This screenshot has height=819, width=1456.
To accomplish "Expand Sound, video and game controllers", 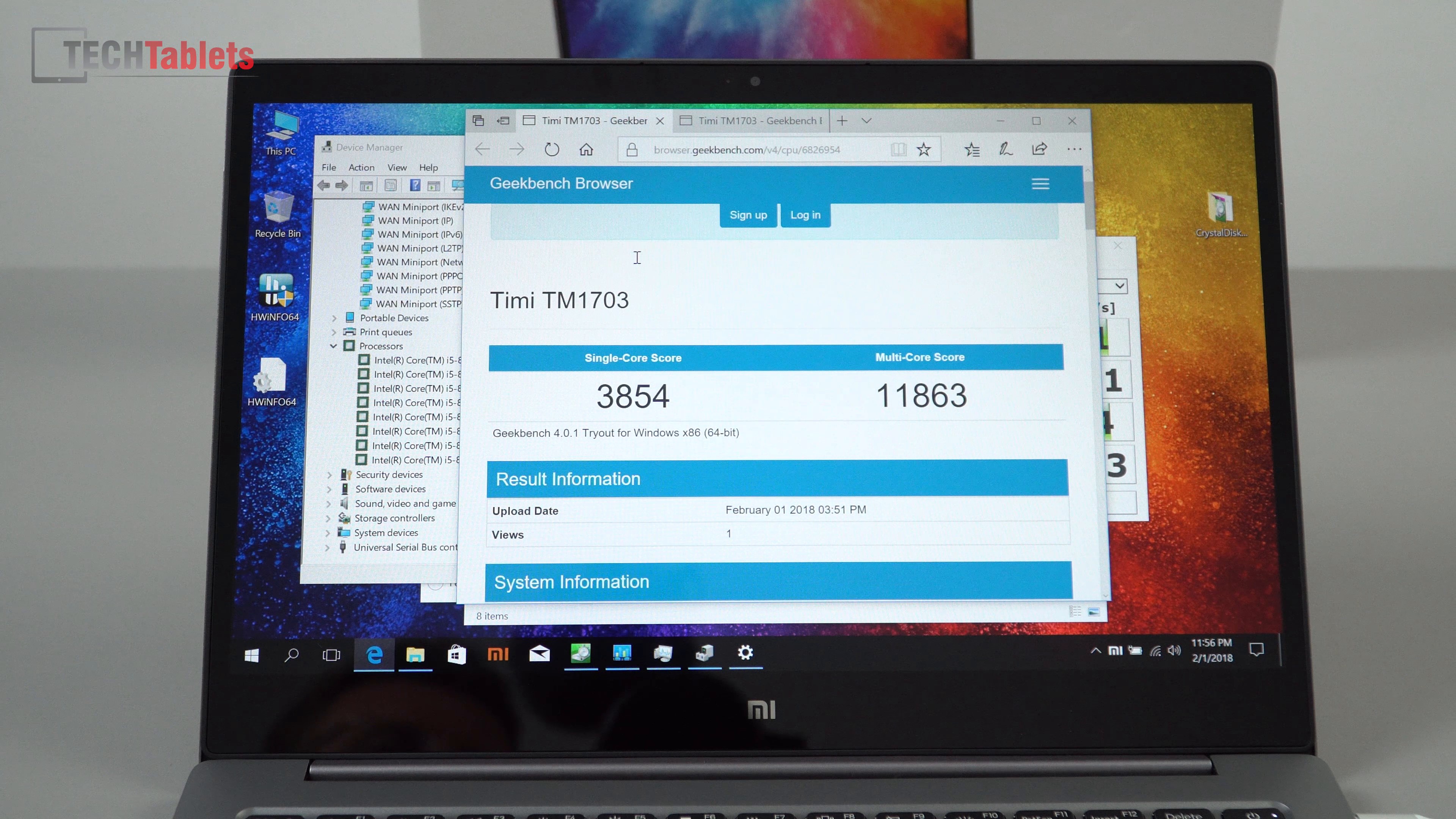I will (328, 504).
